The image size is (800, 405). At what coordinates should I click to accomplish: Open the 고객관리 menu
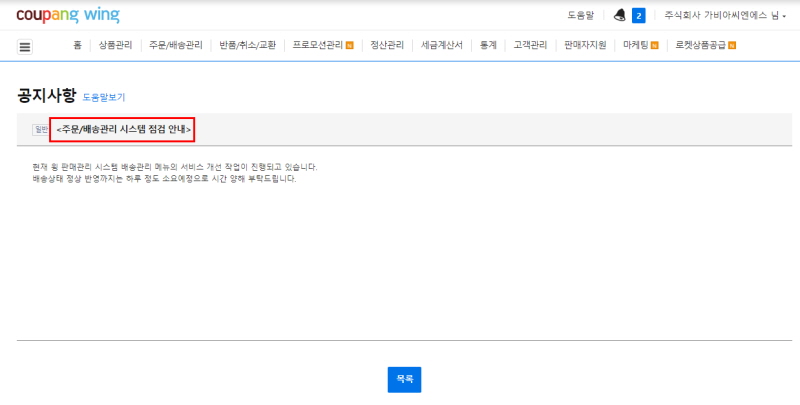pyautogui.click(x=530, y=45)
